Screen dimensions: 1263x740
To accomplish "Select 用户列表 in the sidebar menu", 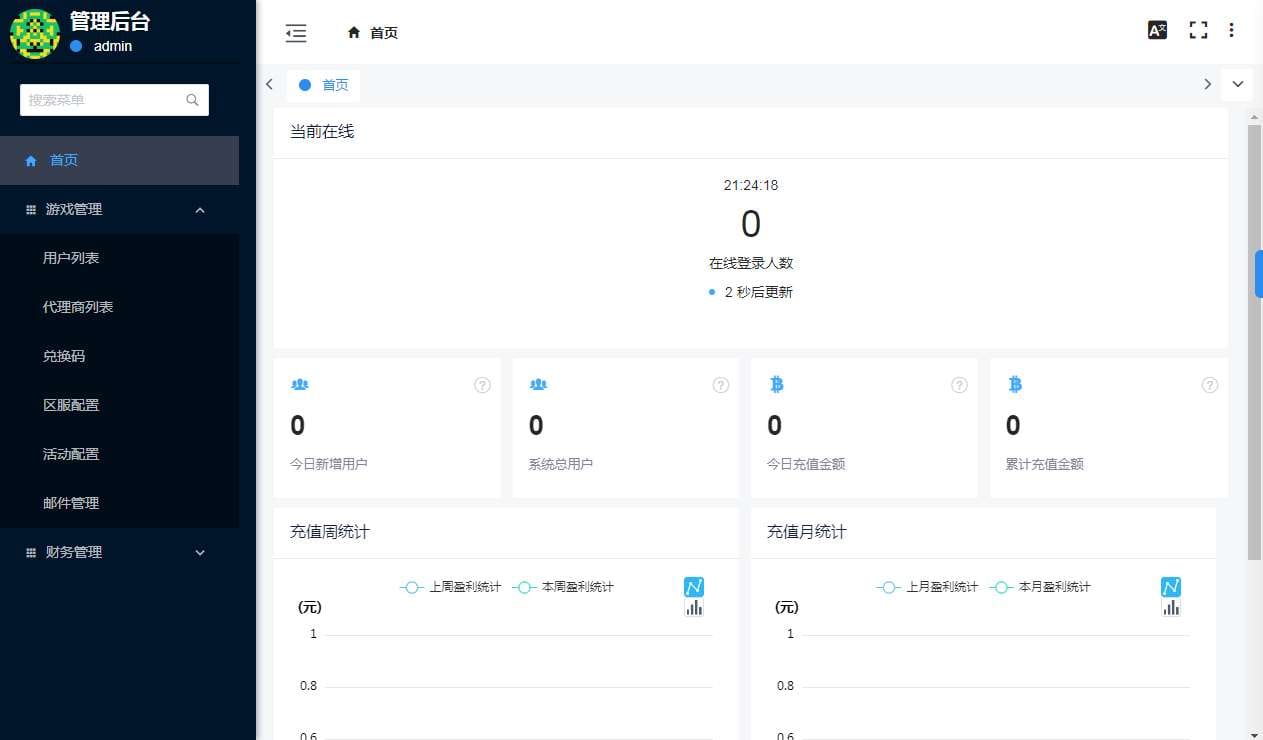I will point(70,257).
